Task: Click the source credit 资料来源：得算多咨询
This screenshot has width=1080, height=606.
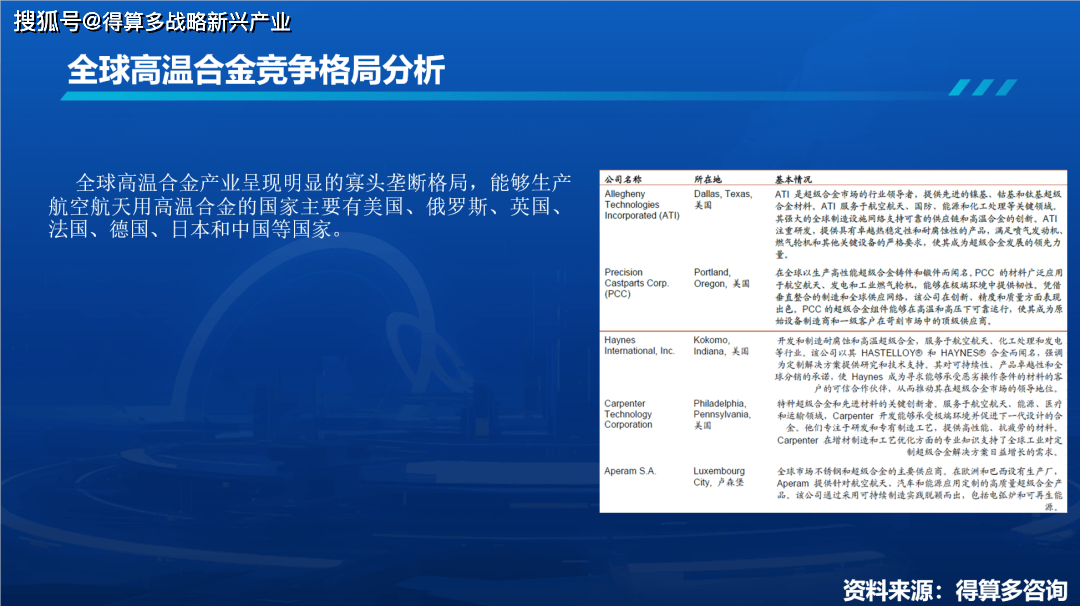Action: click(x=955, y=590)
